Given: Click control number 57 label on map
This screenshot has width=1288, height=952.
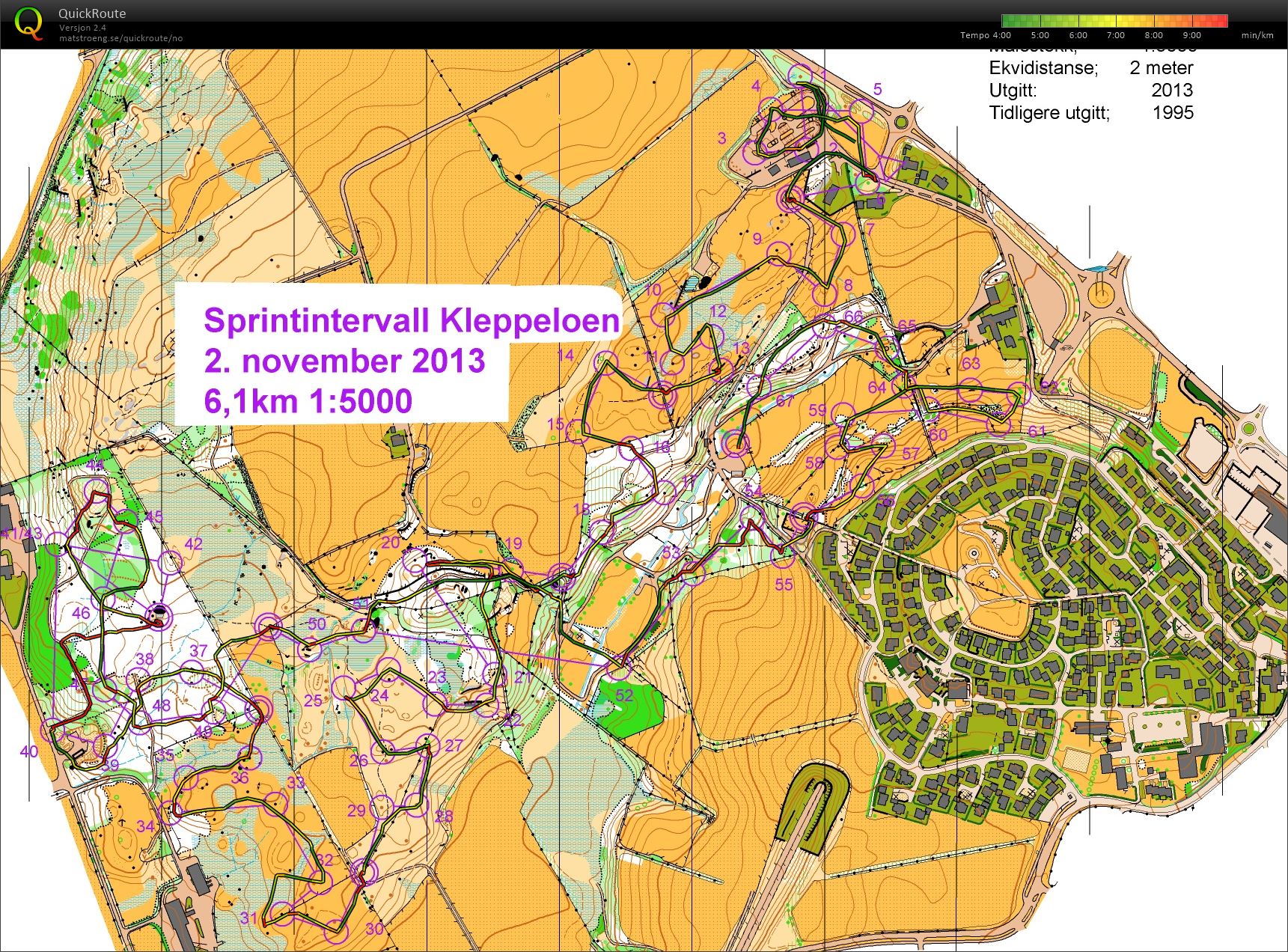Looking at the screenshot, I should (910, 453).
